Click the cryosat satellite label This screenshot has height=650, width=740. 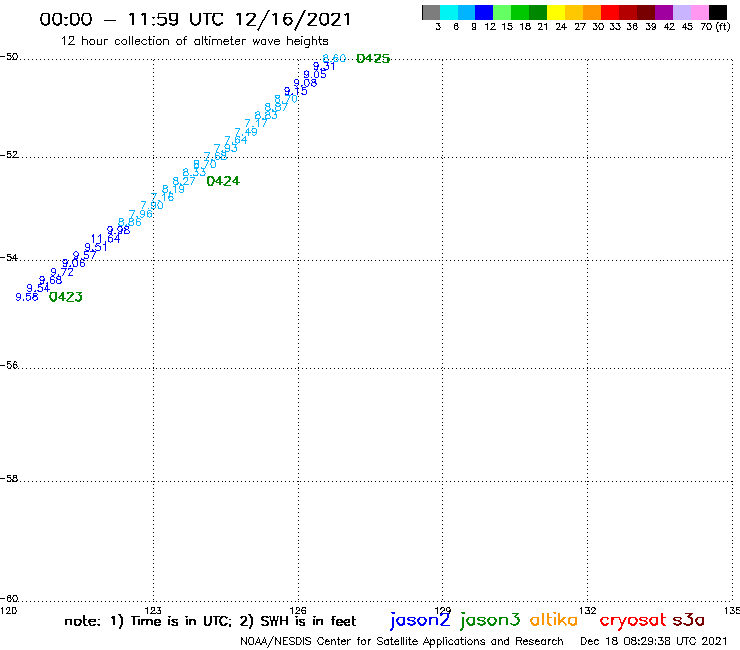[633, 621]
